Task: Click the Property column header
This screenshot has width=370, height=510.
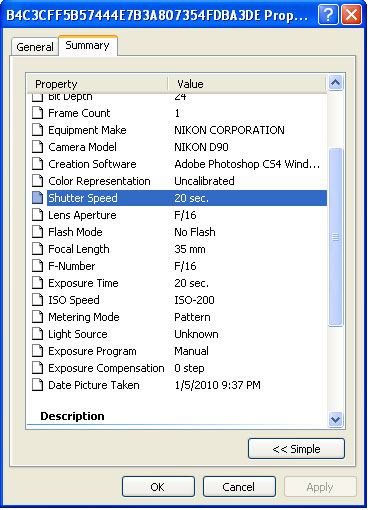Action: 97,84
